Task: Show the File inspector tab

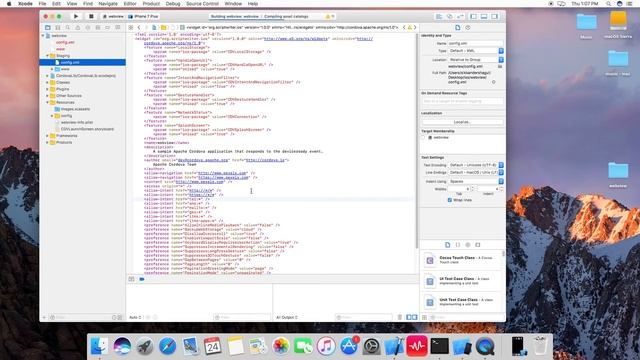Action: 458,27
